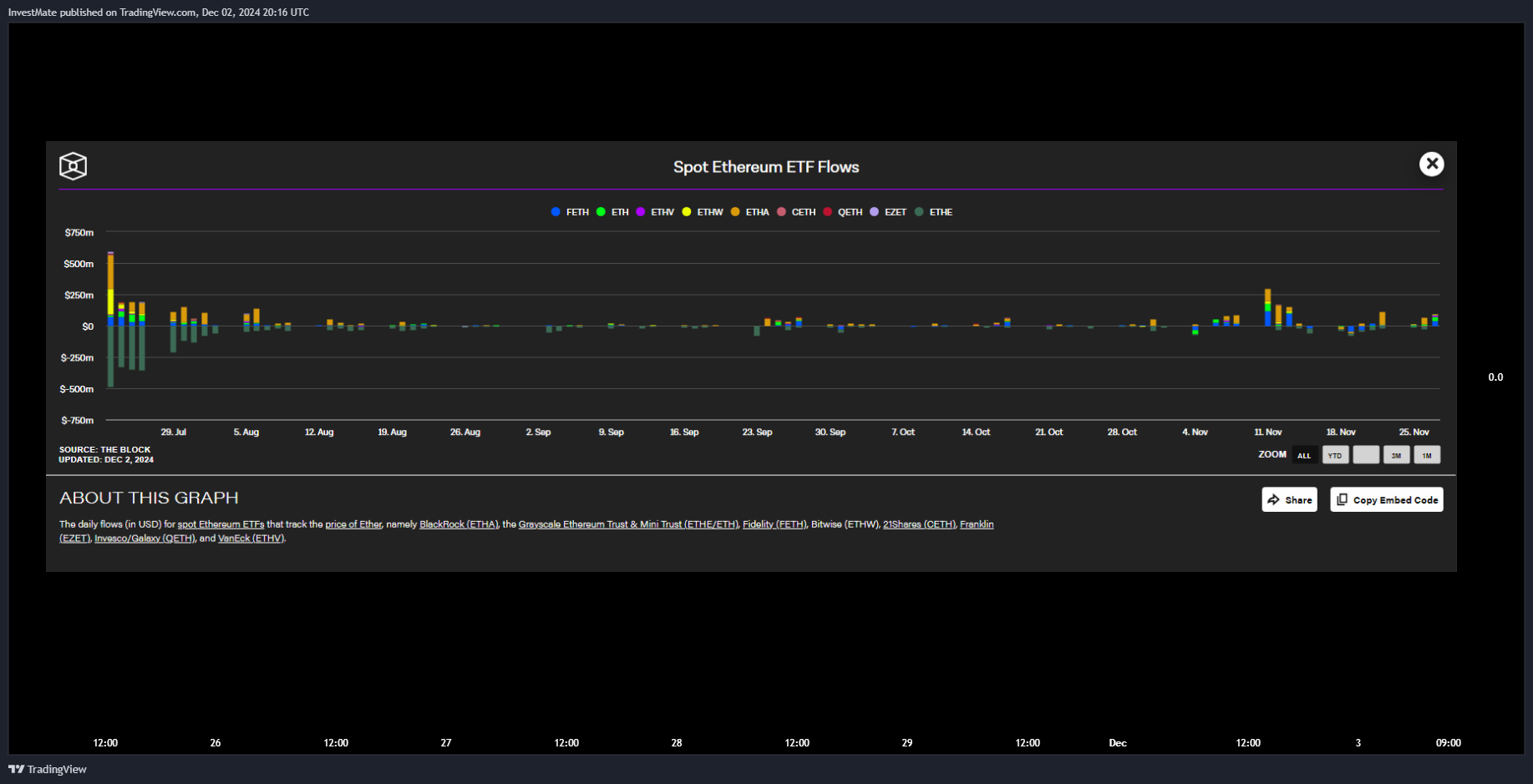Click the Dec label on the bottom time axis
Screen dimensions: 1533x784
(1118, 743)
